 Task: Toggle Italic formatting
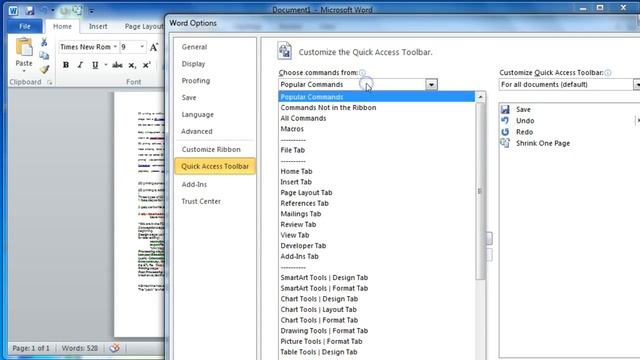80,65
